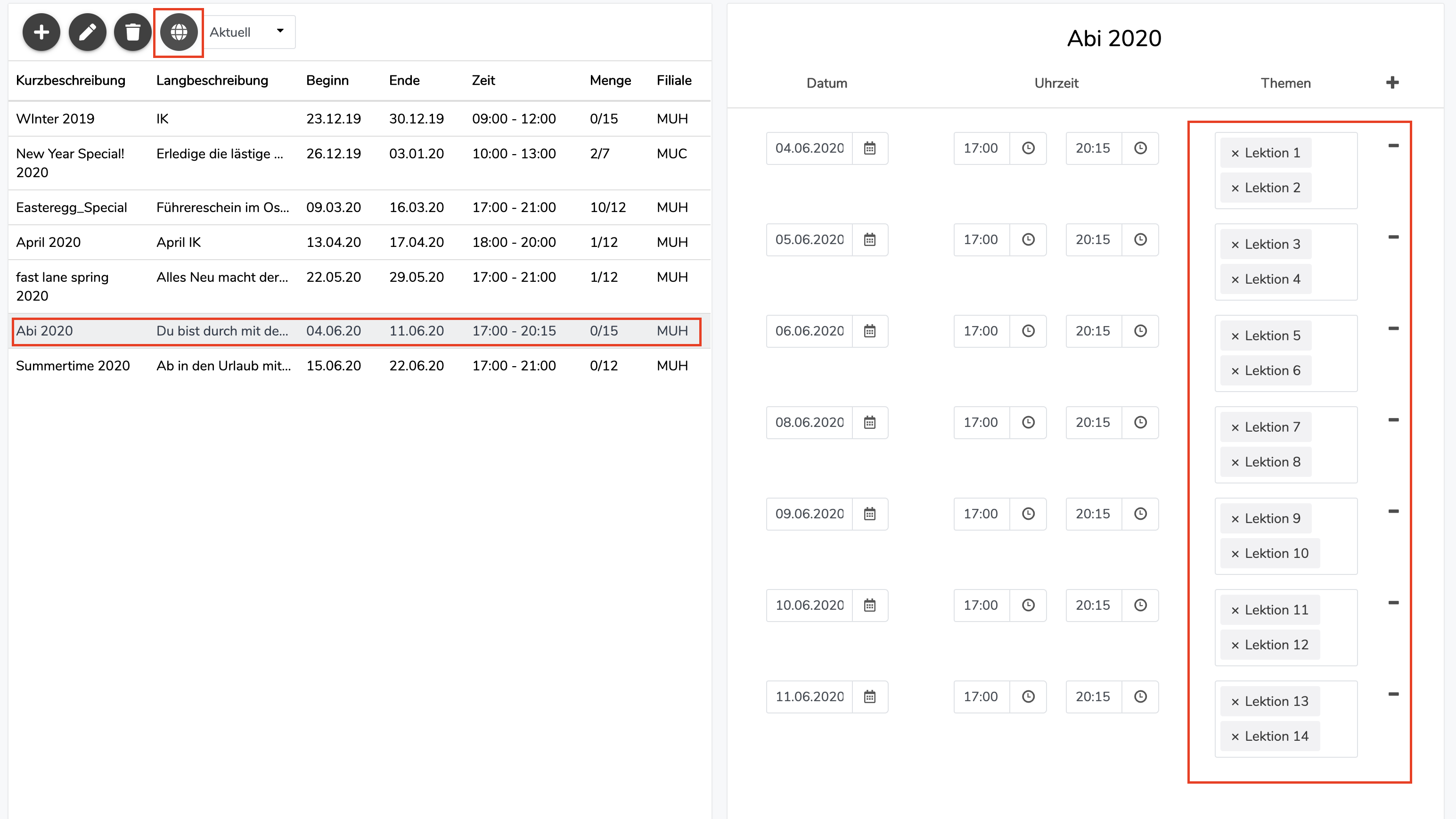Click the trash delete button
Image resolution: width=1456 pixels, height=819 pixels.
[133, 32]
